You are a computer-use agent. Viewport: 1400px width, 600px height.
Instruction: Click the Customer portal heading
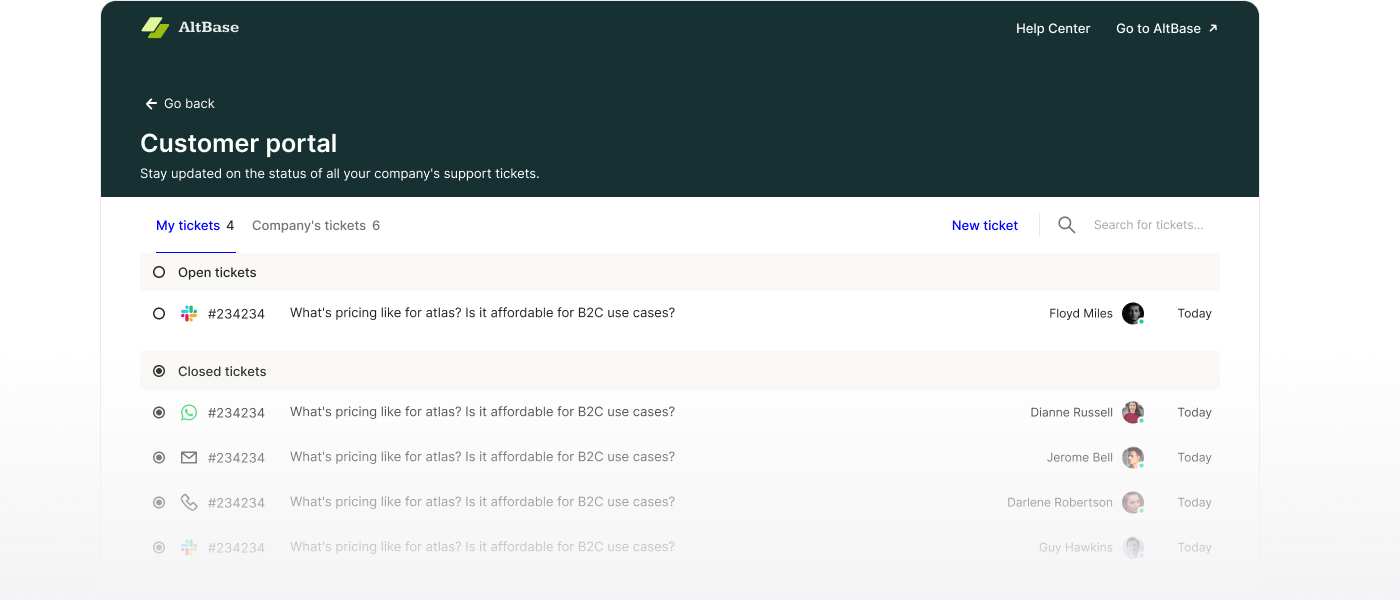[239, 143]
